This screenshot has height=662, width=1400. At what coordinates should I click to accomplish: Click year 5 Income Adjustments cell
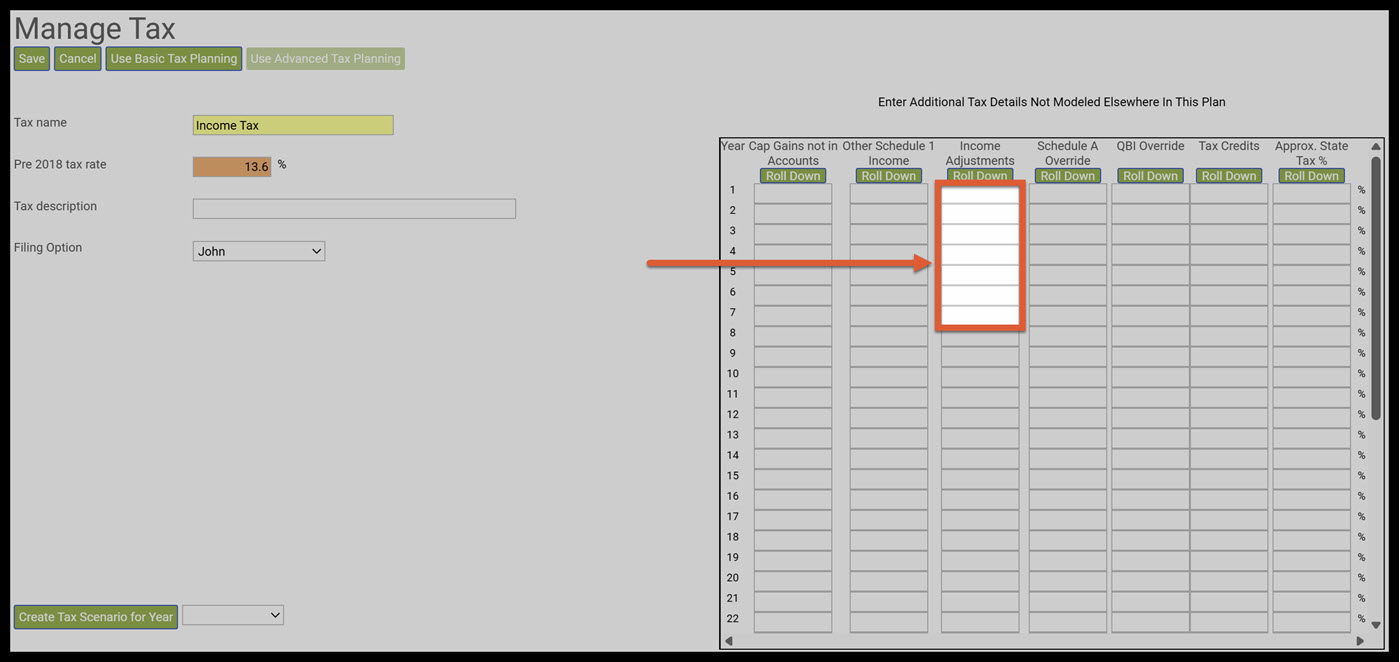point(980,276)
